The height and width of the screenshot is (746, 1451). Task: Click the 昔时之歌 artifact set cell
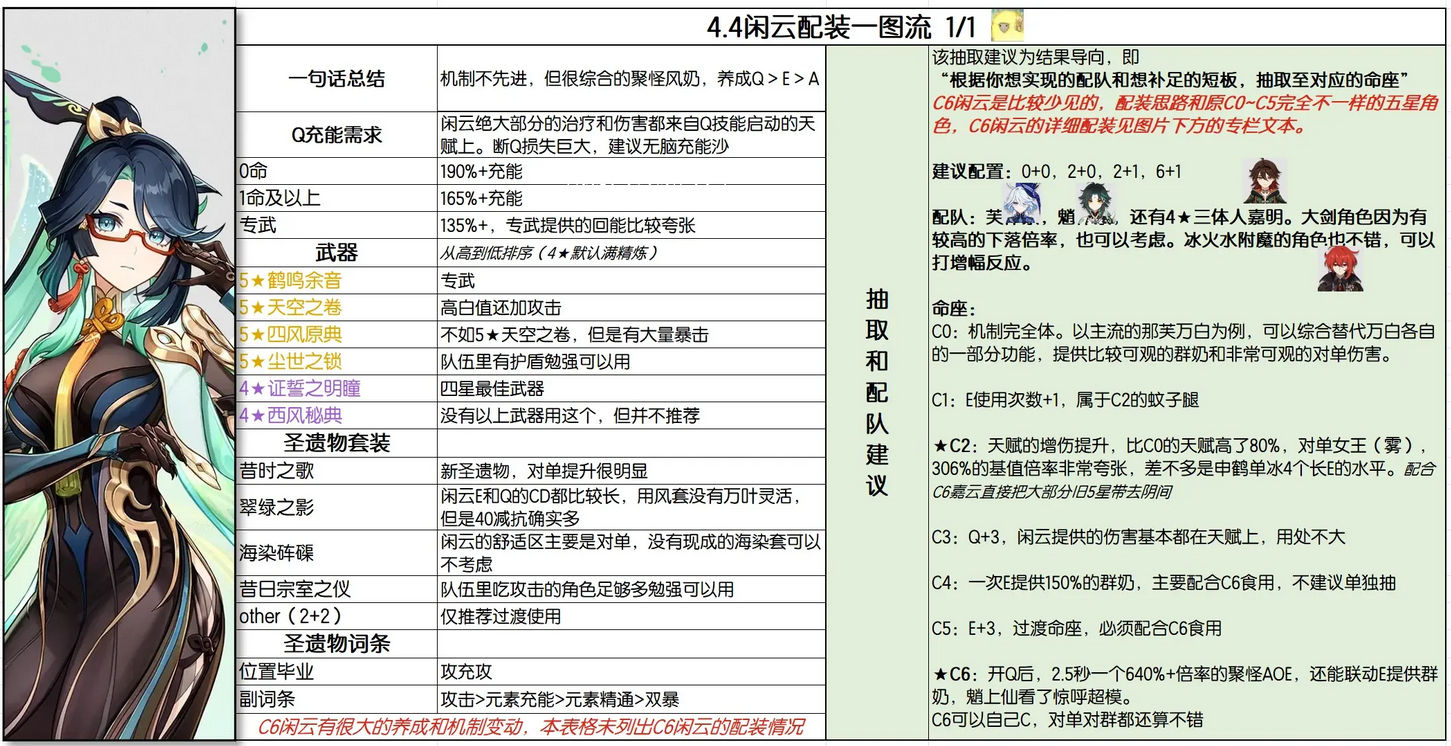pos(336,470)
